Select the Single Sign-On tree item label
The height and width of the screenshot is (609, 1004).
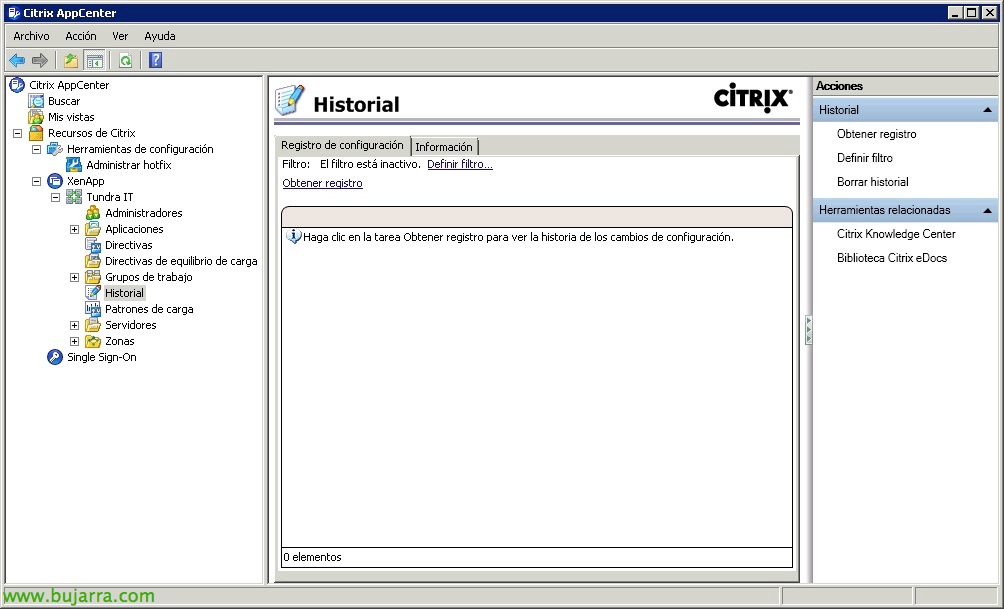pos(102,357)
